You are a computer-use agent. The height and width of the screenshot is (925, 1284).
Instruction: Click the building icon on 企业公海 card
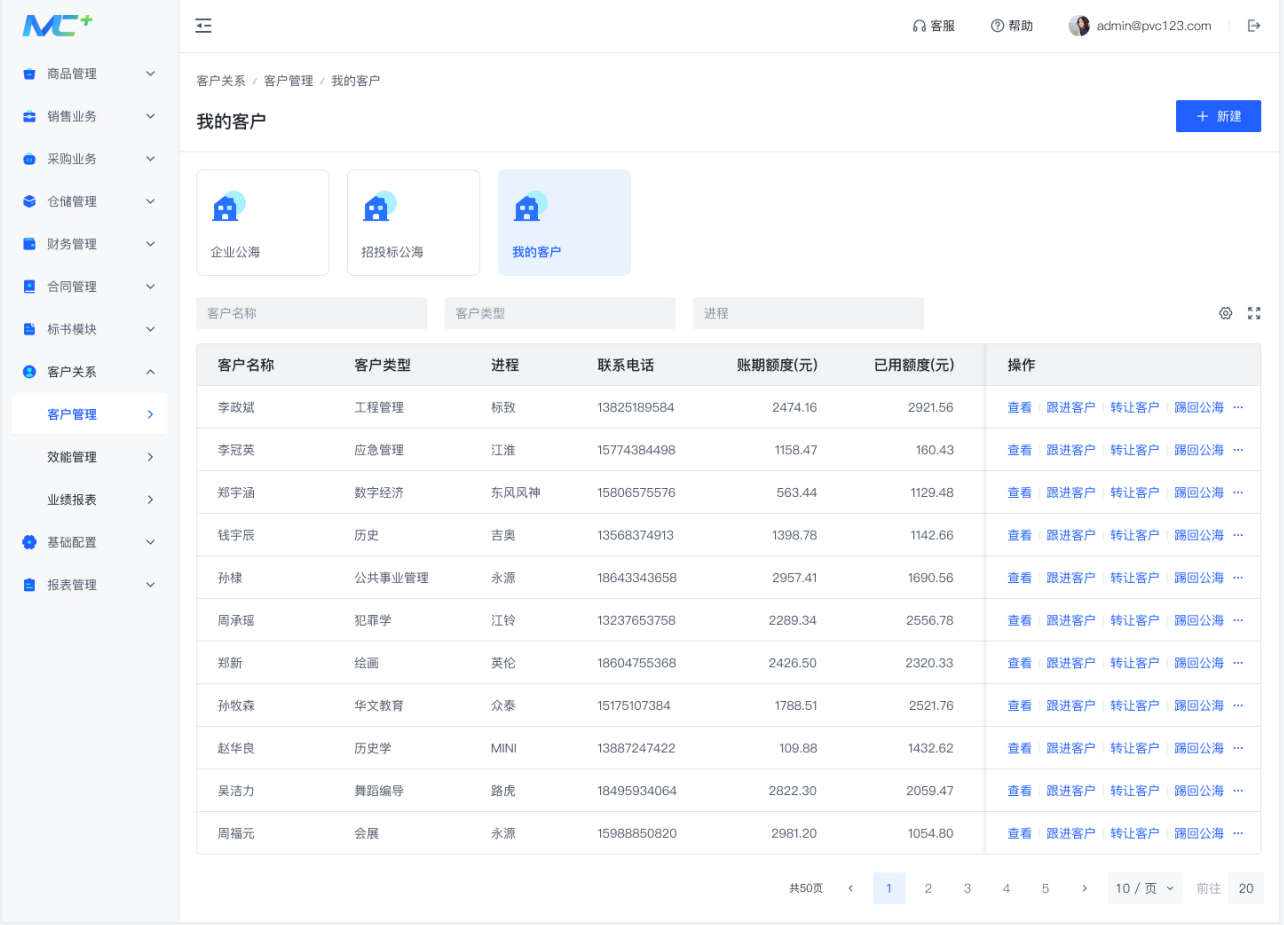point(227,206)
